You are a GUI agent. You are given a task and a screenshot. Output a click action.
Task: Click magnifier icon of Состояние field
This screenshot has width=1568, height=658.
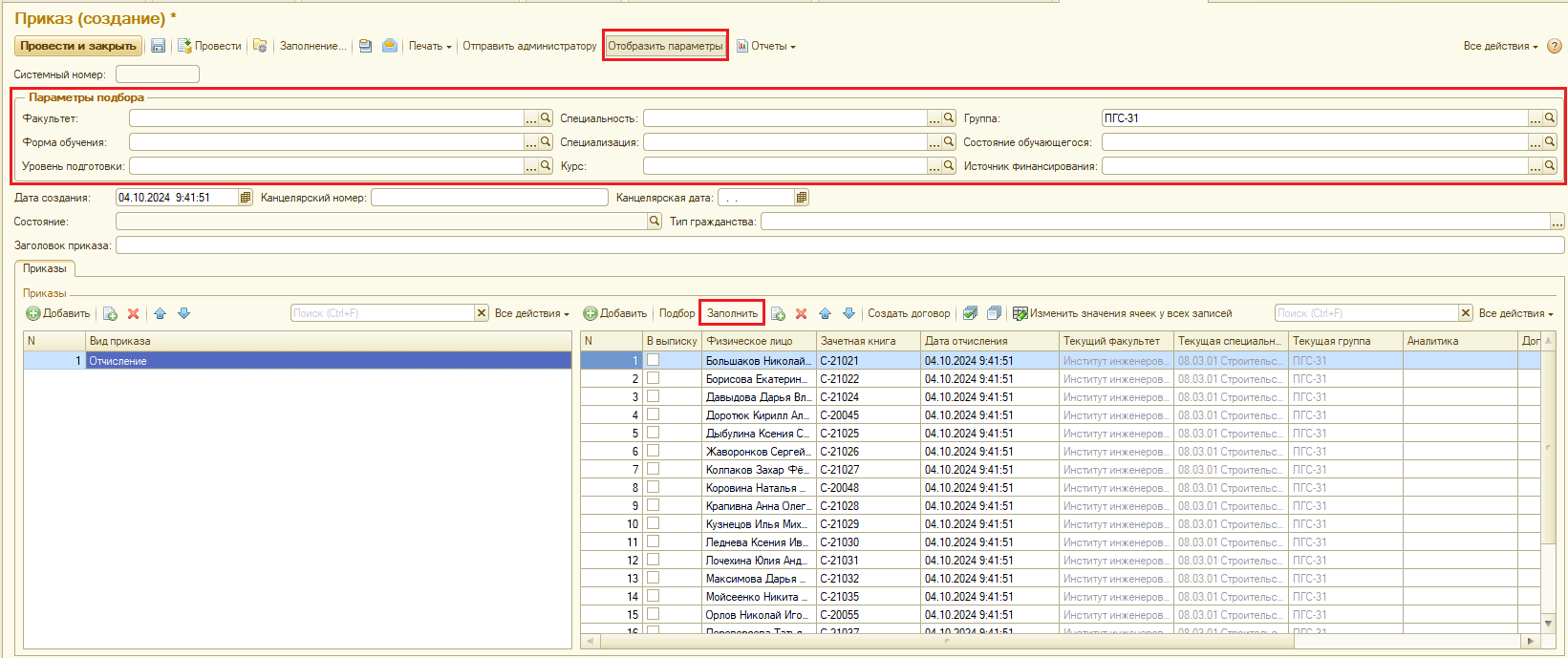pos(655,222)
